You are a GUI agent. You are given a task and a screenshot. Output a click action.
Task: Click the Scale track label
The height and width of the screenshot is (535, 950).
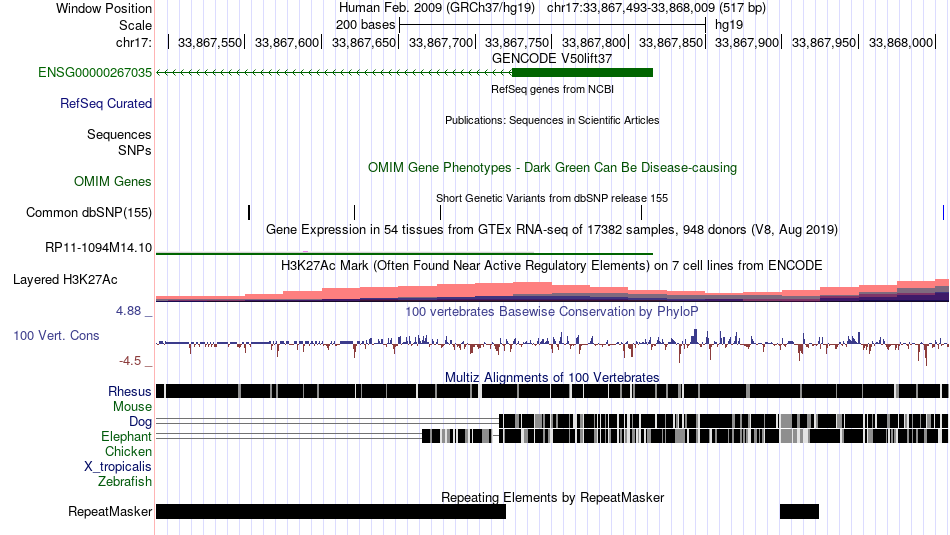[x=136, y=26]
